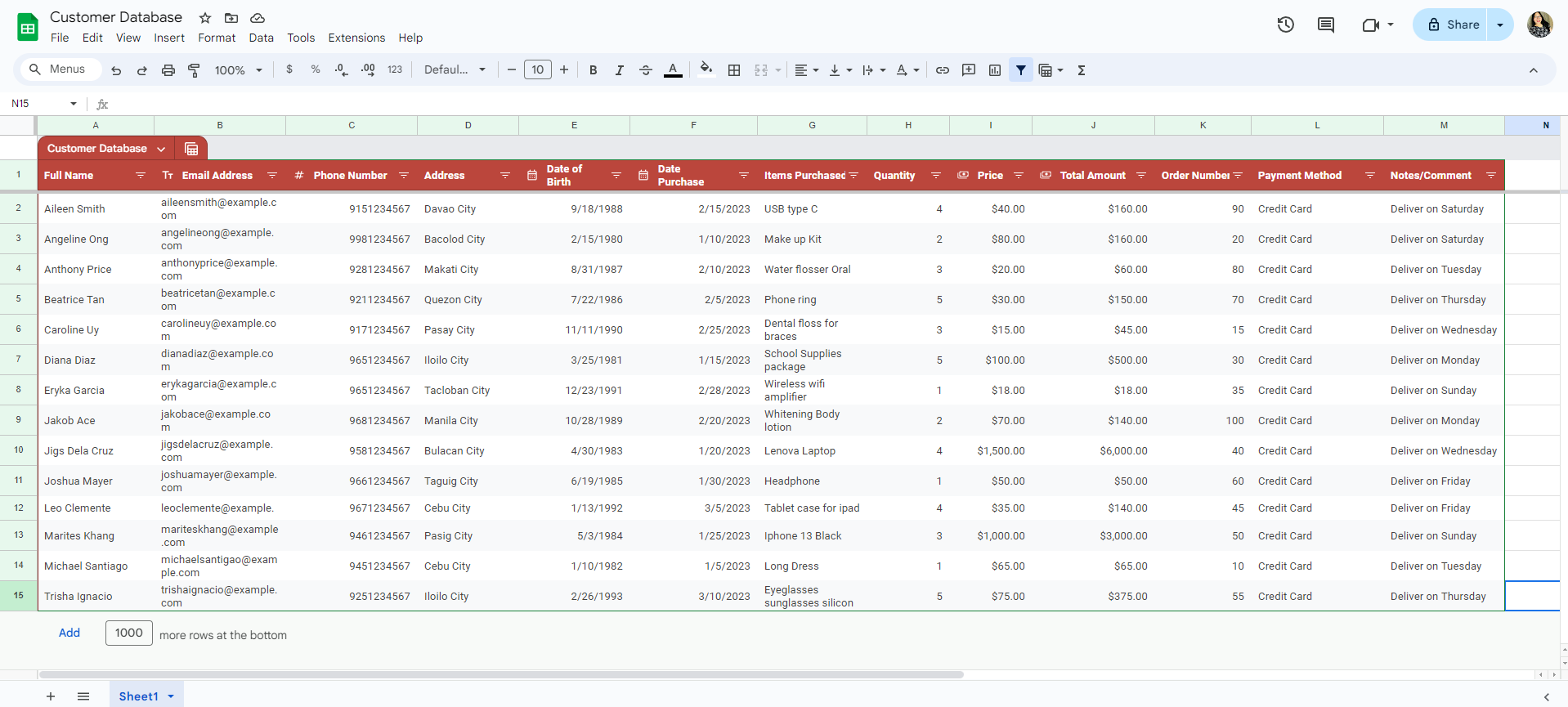
Task: Increase decimal places icon
Action: click(369, 70)
